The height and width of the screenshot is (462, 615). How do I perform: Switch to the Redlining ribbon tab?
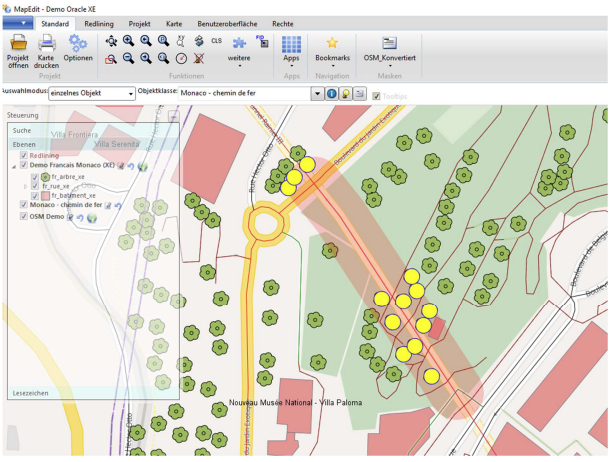coord(98,22)
